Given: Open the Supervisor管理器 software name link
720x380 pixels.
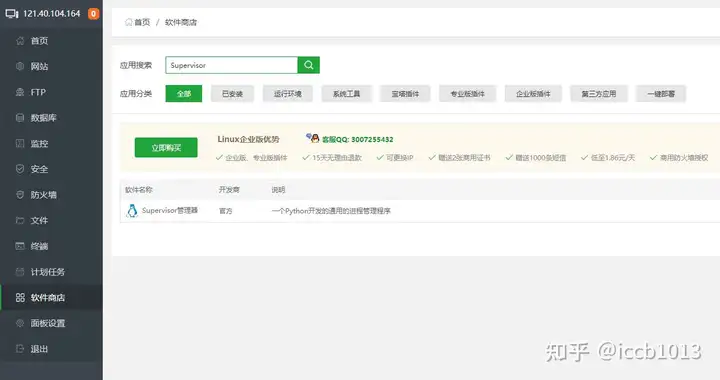Looking at the screenshot, I should (170, 211).
